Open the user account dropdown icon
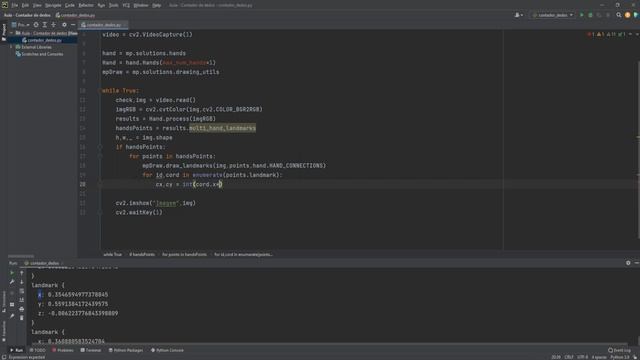This screenshot has height=360, width=640. click(519, 15)
